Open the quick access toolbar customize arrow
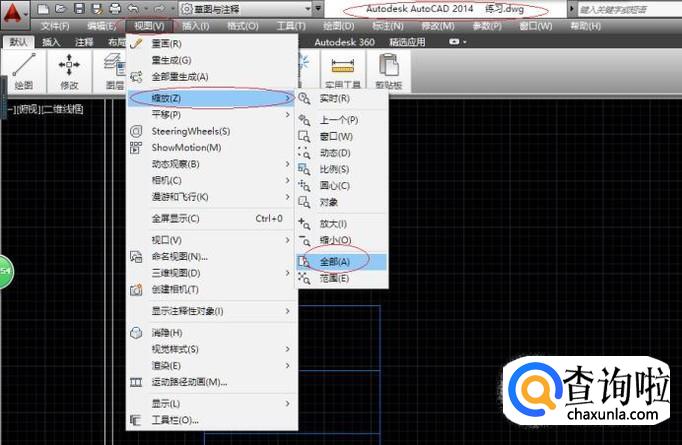 tap(318, 8)
